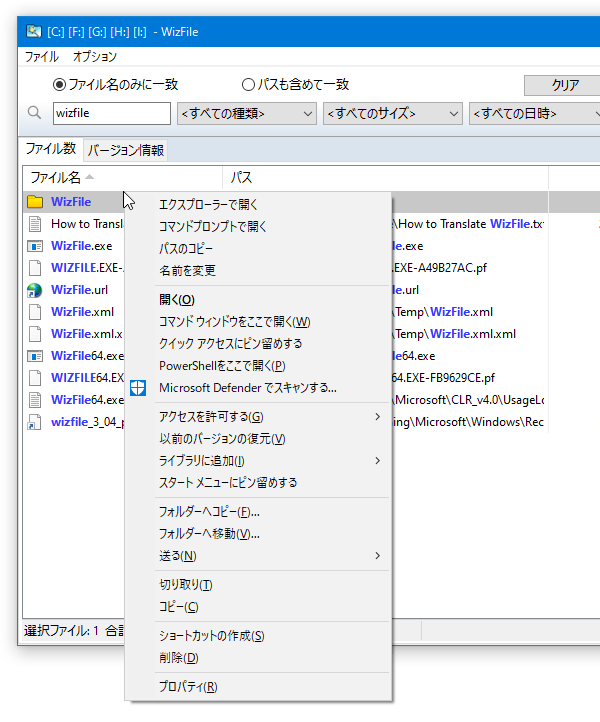Click the blank file icon for WizFile.xml
600x722 pixels.
[x=35, y=312]
